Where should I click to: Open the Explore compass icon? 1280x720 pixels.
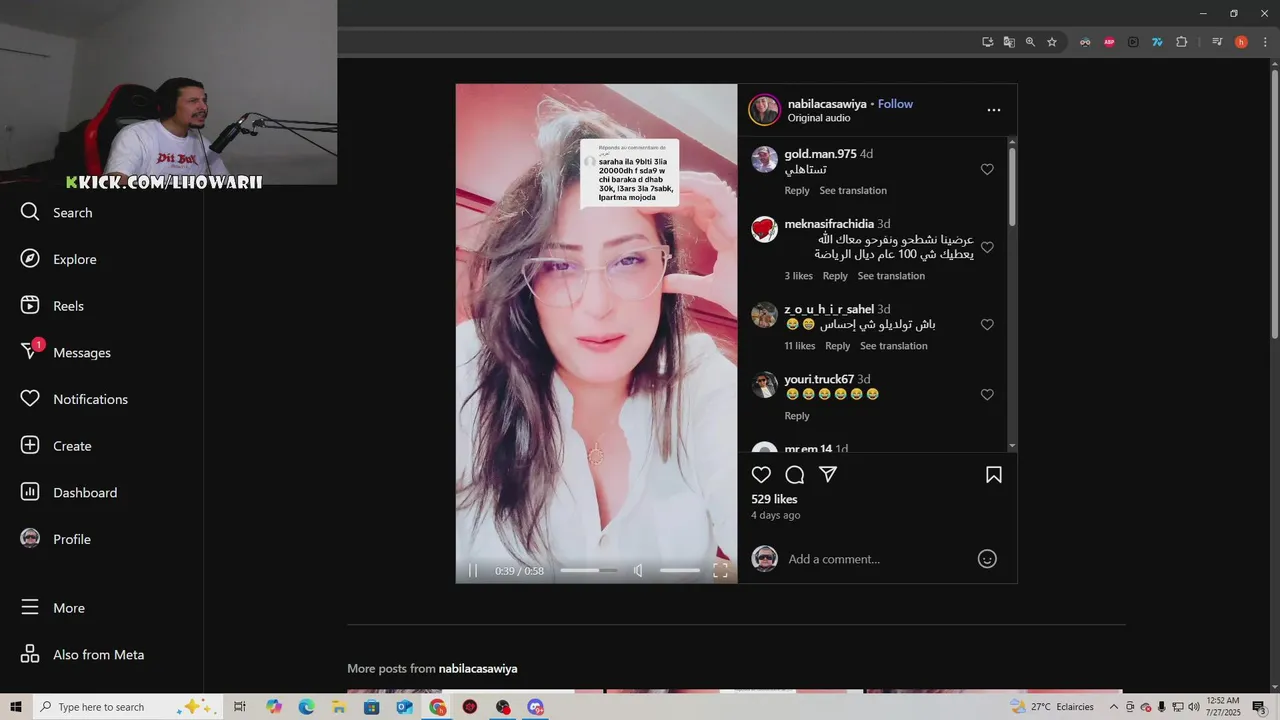[30, 259]
